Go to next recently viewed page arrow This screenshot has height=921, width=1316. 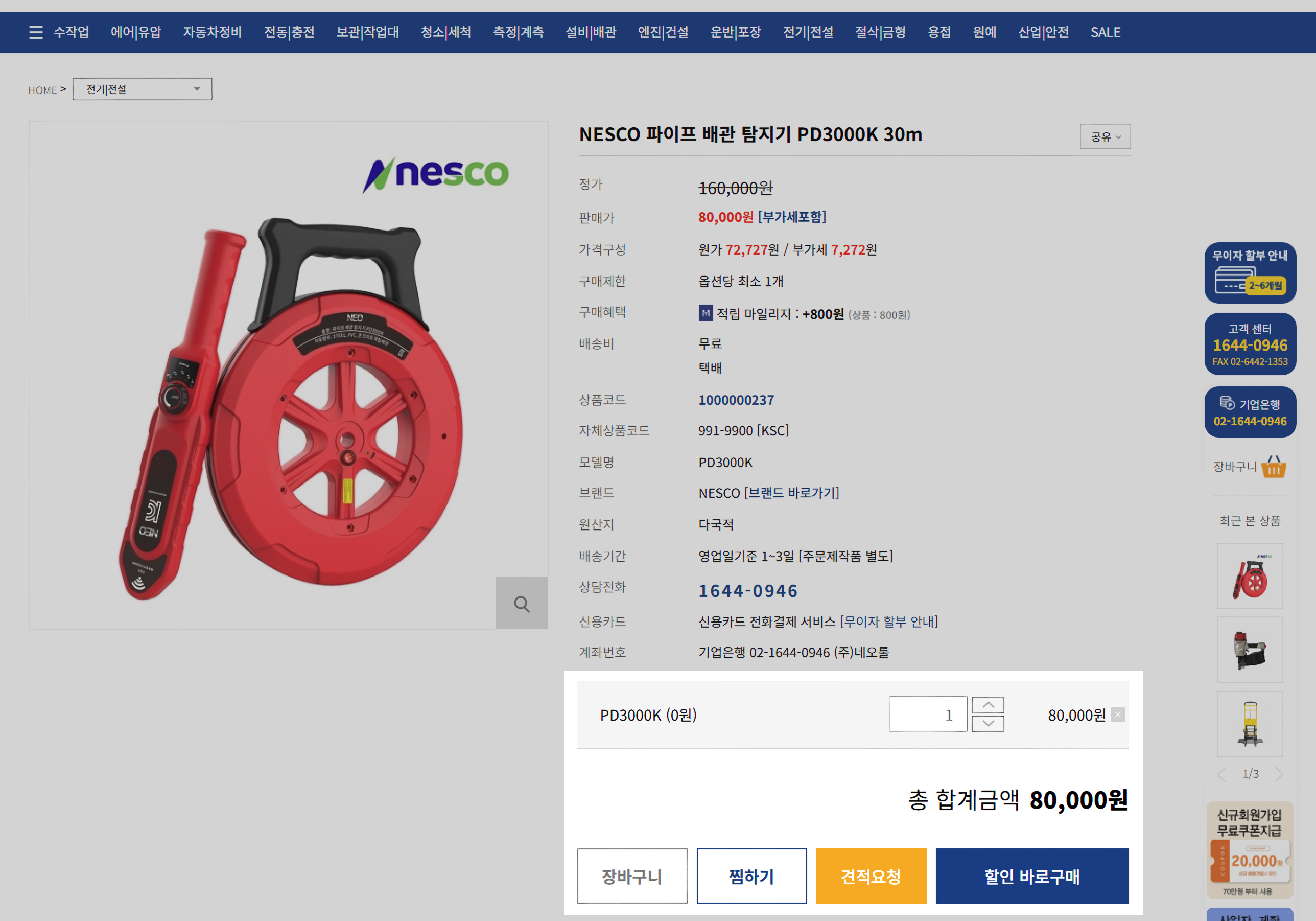click(1278, 774)
